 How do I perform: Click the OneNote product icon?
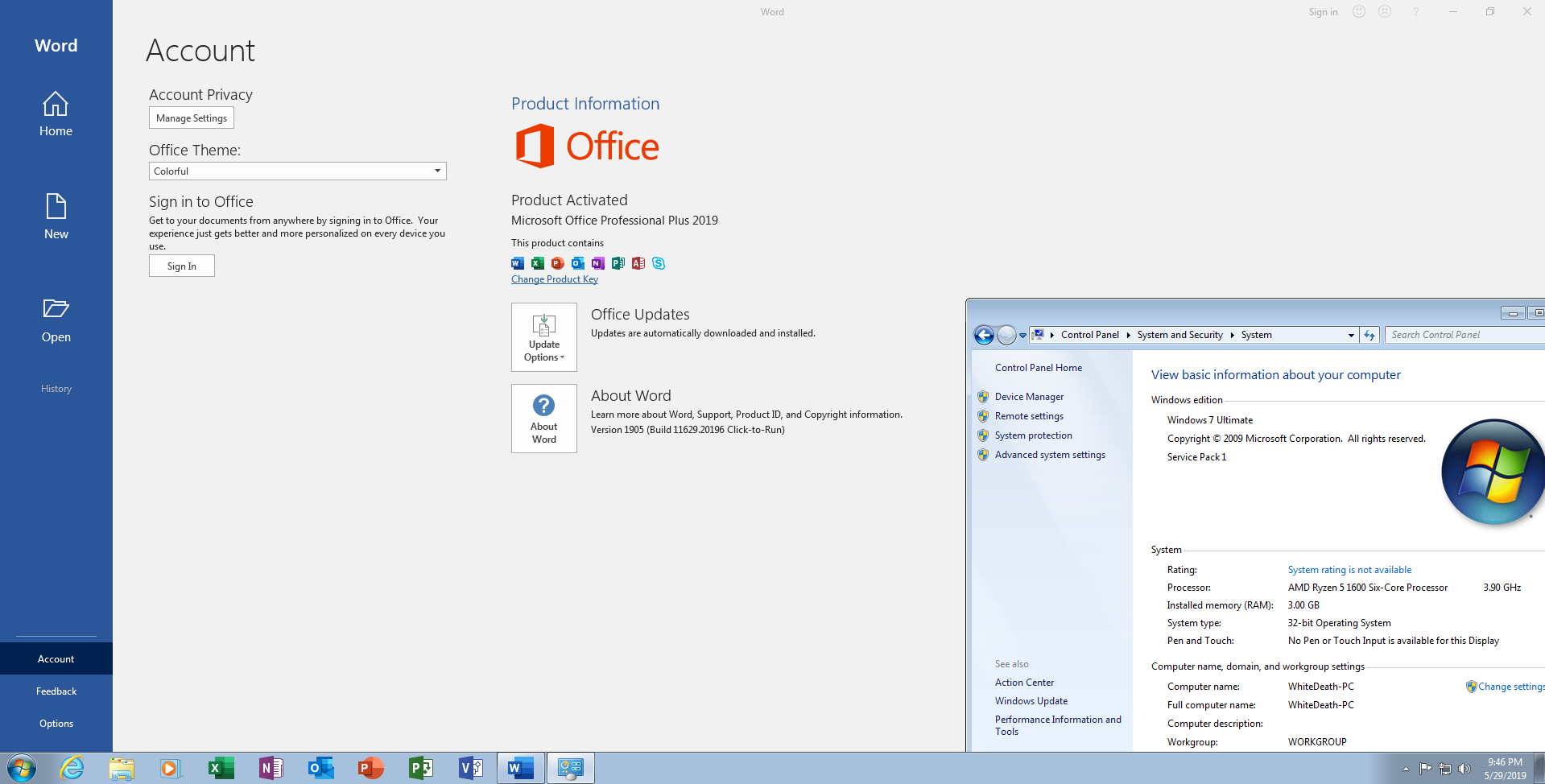pos(598,263)
